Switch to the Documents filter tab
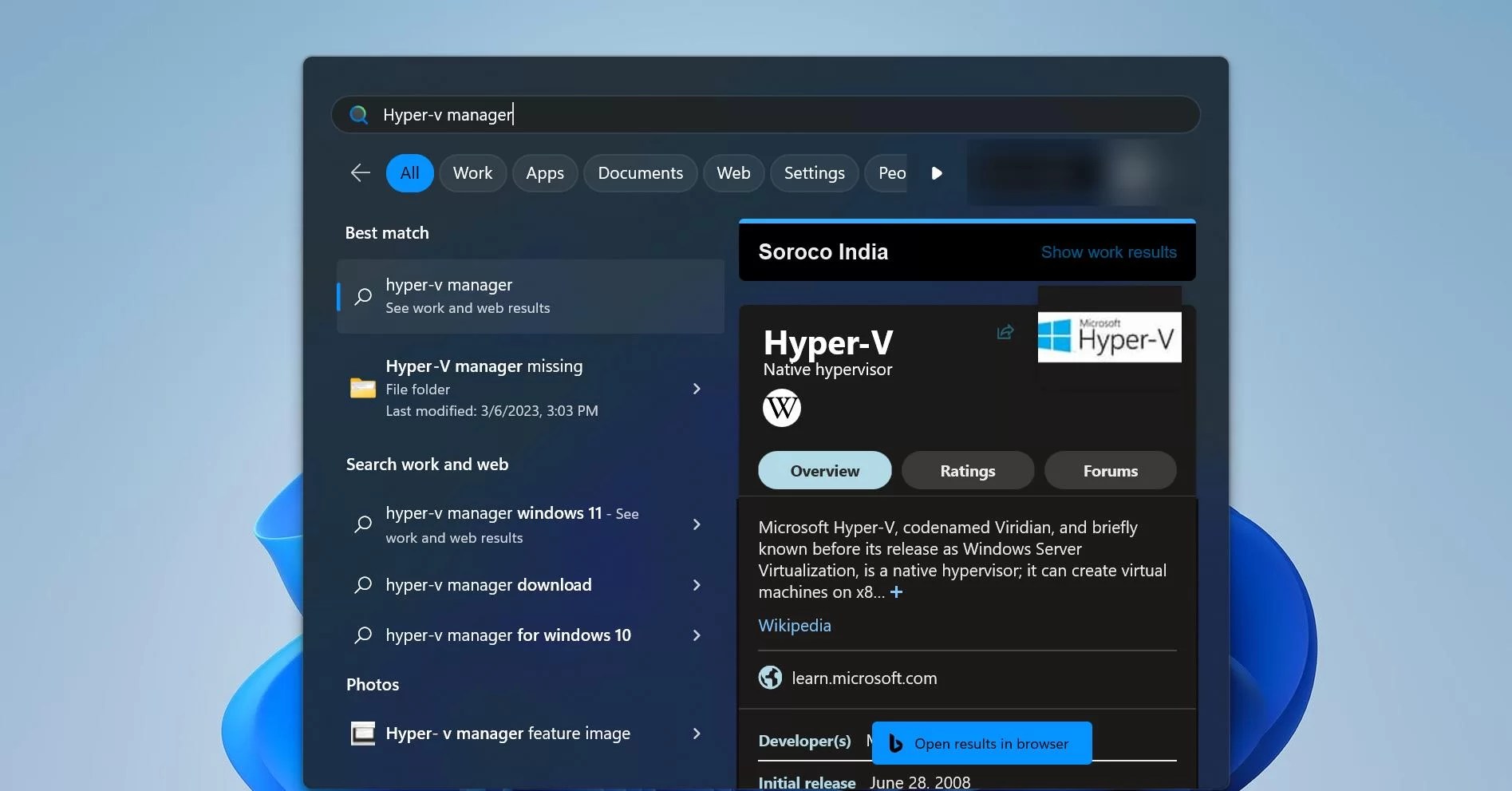The height and width of the screenshot is (791, 1512). tap(641, 173)
